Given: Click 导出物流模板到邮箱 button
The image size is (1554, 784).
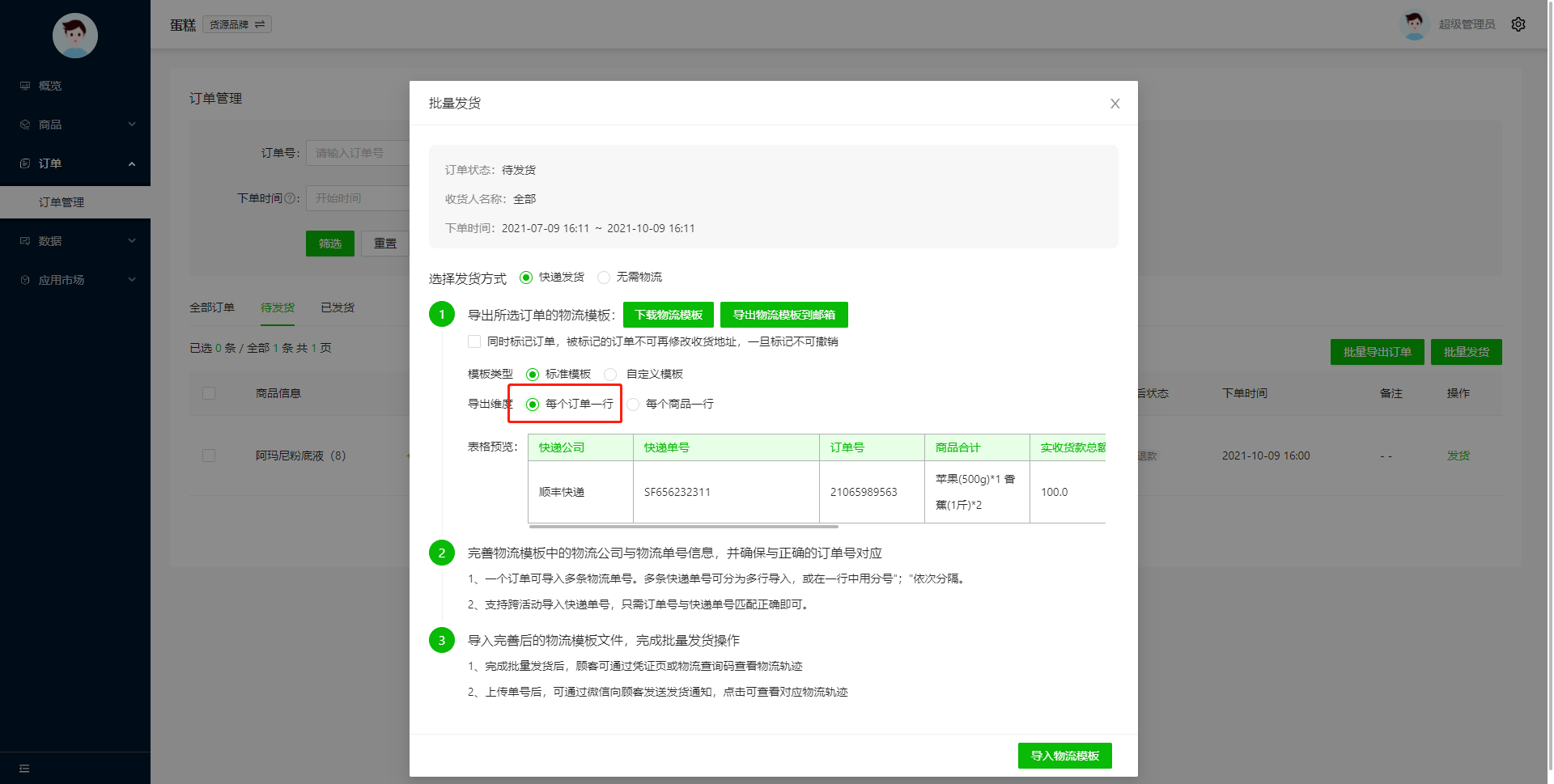Looking at the screenshot, I should pyautogui.click(x=784, y=315).
